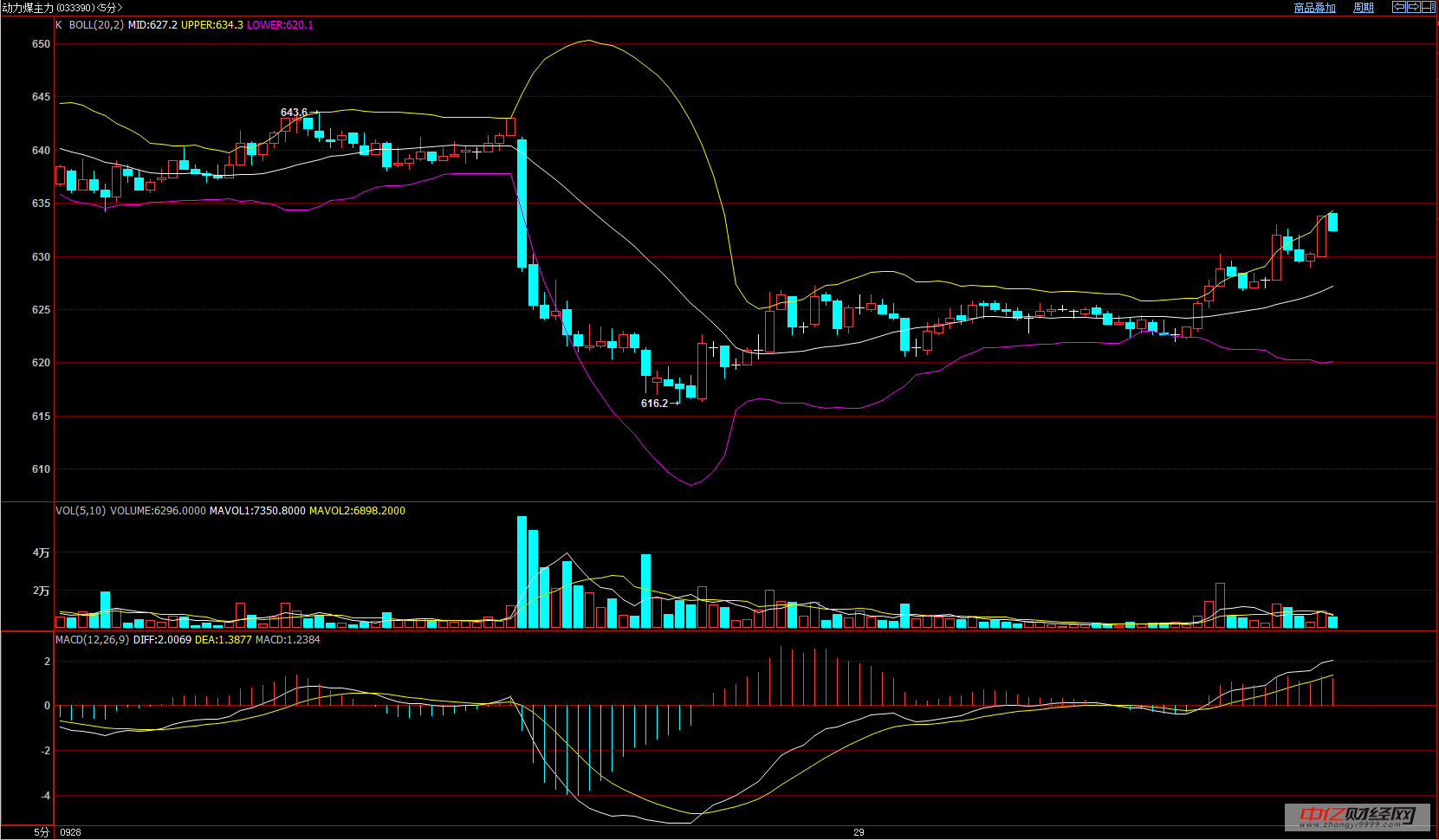Click the -4 MACD axis label
This screenshot has width=1439, height=840.
[x=45, y=796]
